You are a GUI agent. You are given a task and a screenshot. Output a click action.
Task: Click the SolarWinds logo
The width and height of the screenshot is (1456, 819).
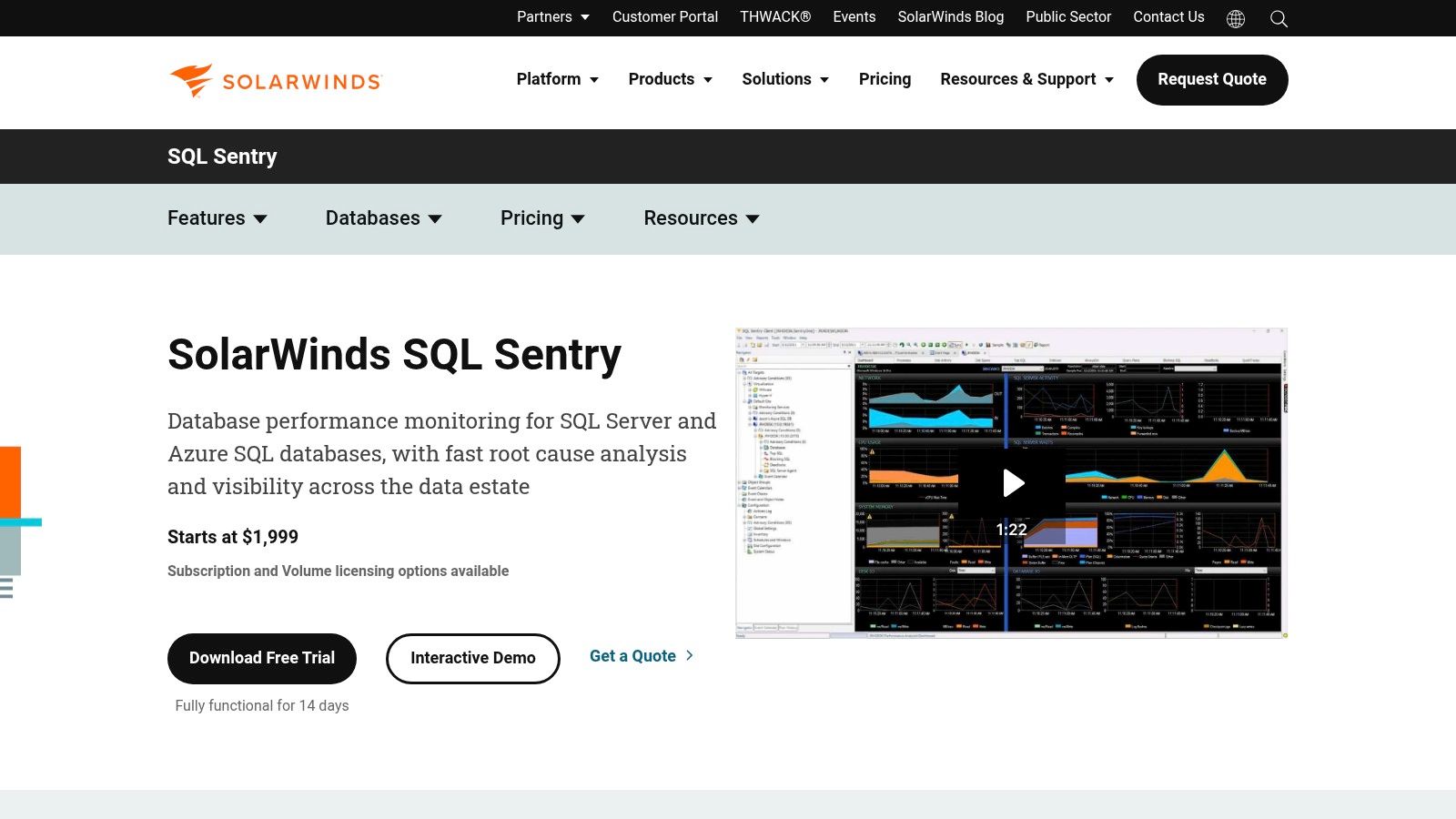[x=274, y=80]
